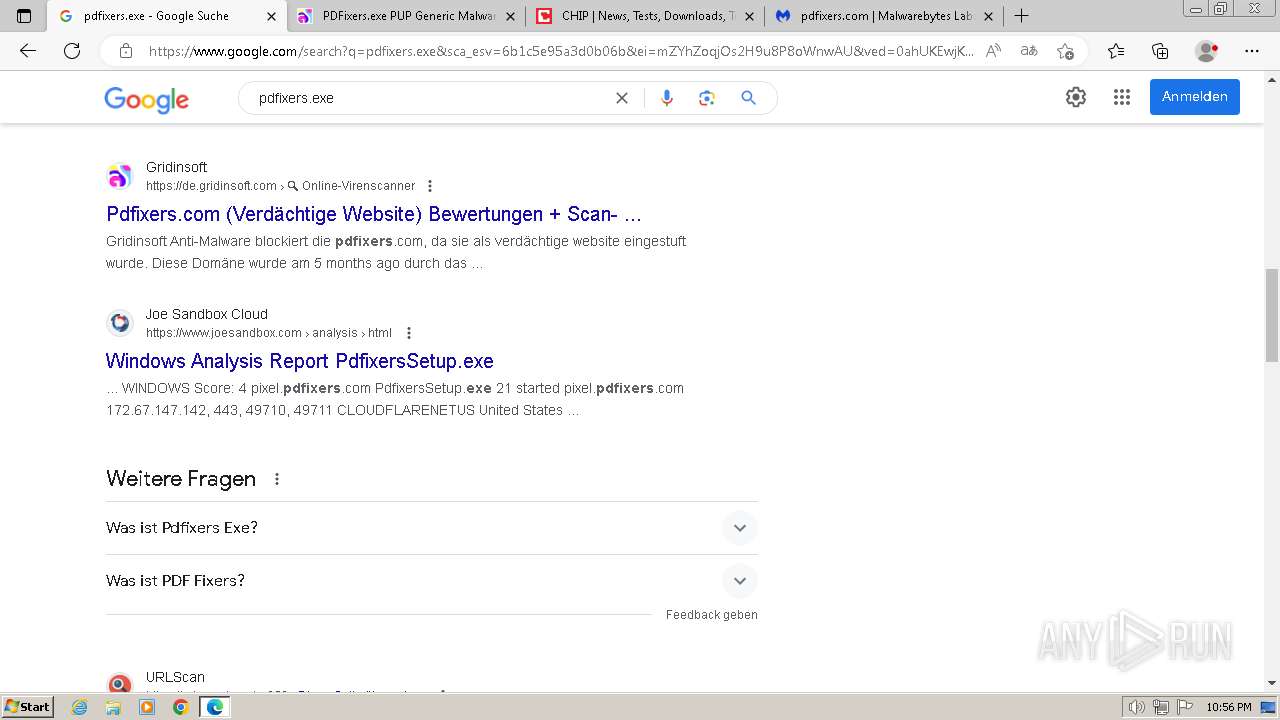Switch to PDFixers.exe PUP Generic Malware tab
Image resolution: width=1280 pixels, height=720 pixels.
point(407,16)
